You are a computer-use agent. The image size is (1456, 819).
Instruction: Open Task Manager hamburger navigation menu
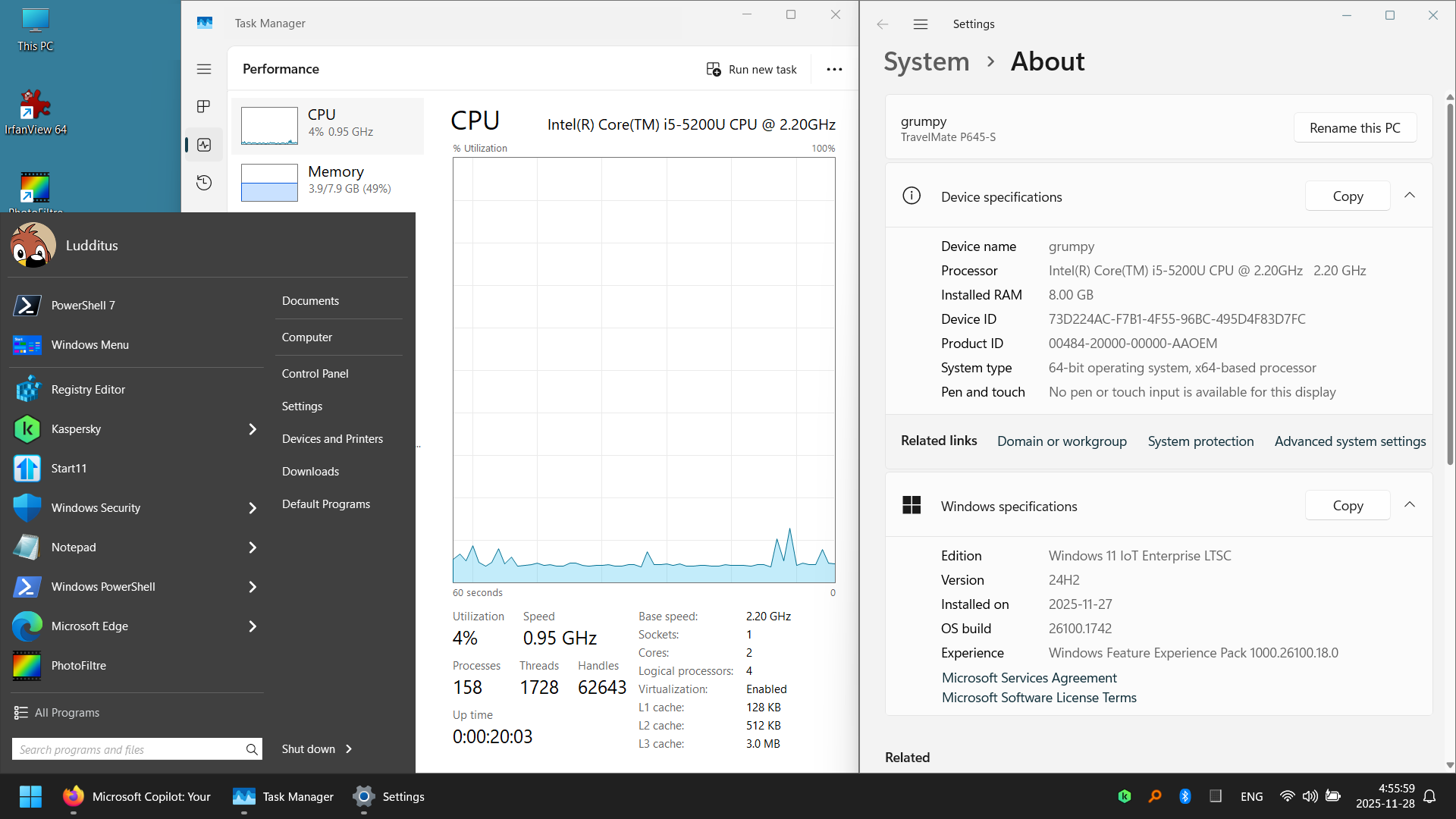tap(204, 69)
